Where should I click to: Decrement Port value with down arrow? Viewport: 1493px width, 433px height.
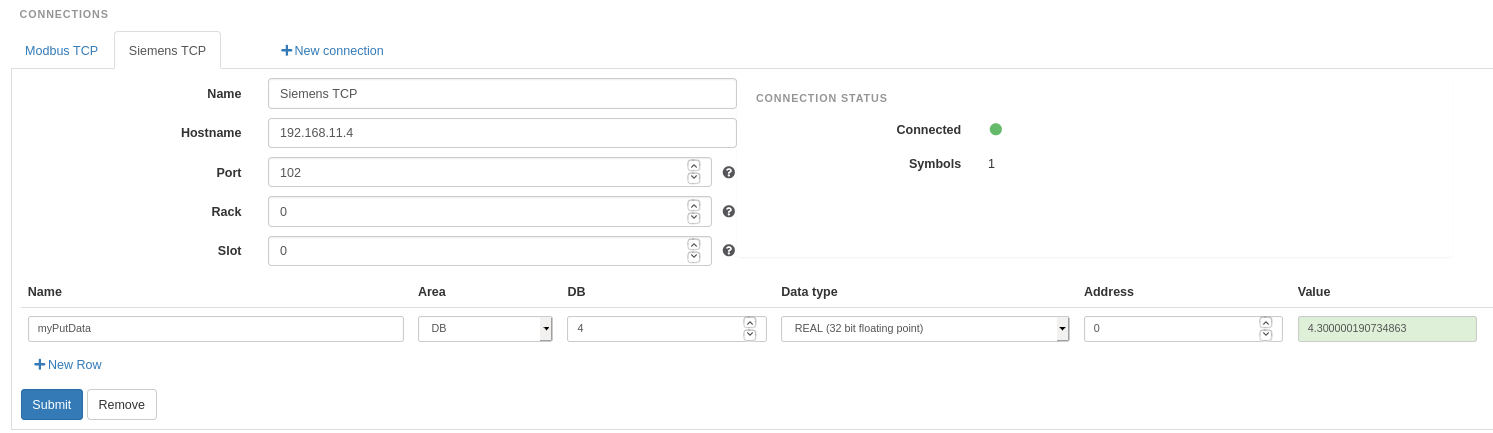point(694,178)
